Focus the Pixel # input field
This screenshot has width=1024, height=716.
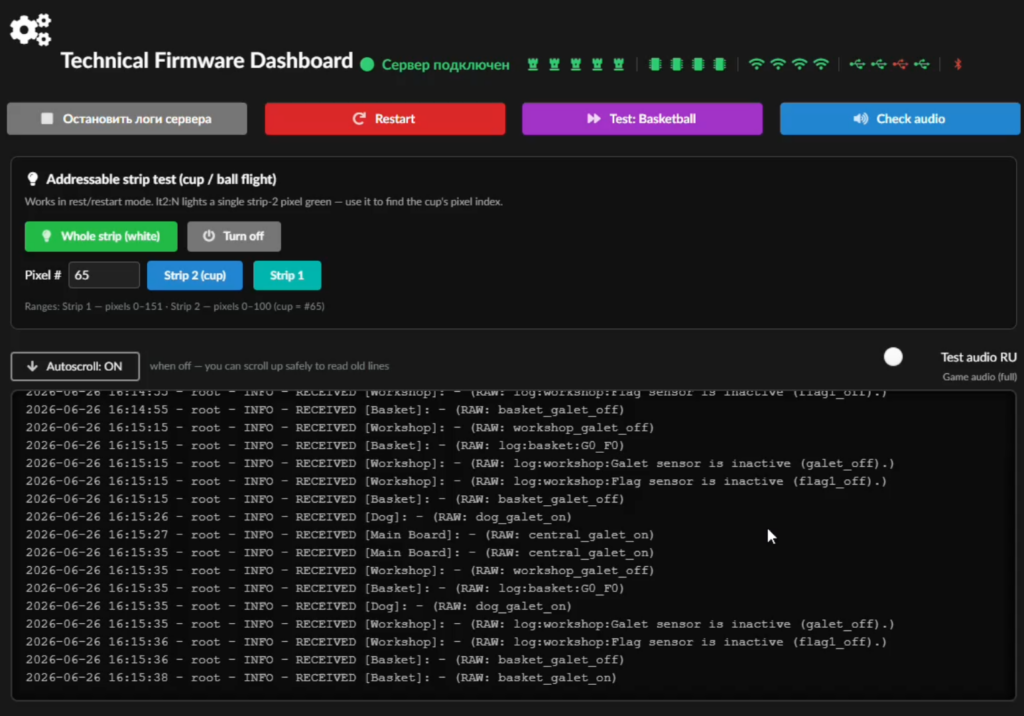(104, 275)
